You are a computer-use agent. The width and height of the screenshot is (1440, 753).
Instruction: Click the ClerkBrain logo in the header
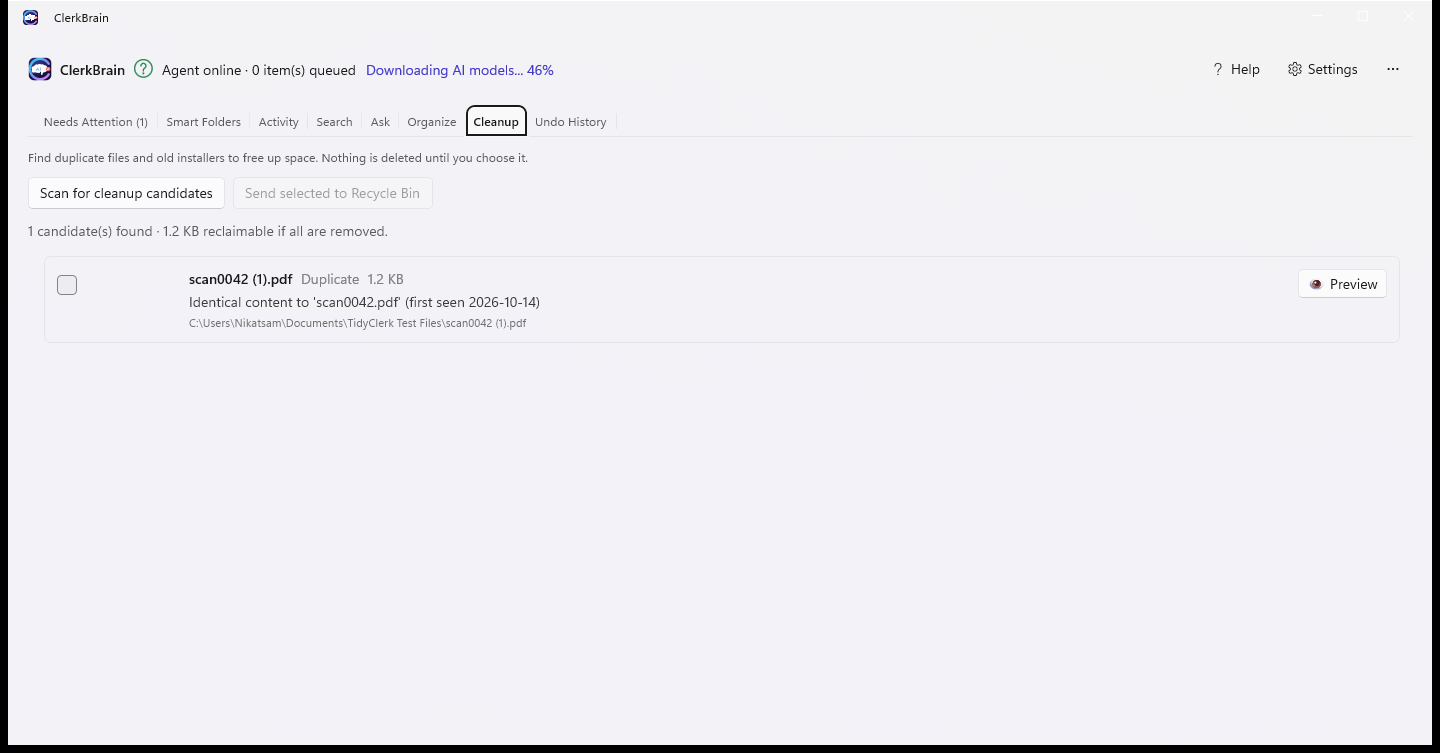[x=40, y=69]
